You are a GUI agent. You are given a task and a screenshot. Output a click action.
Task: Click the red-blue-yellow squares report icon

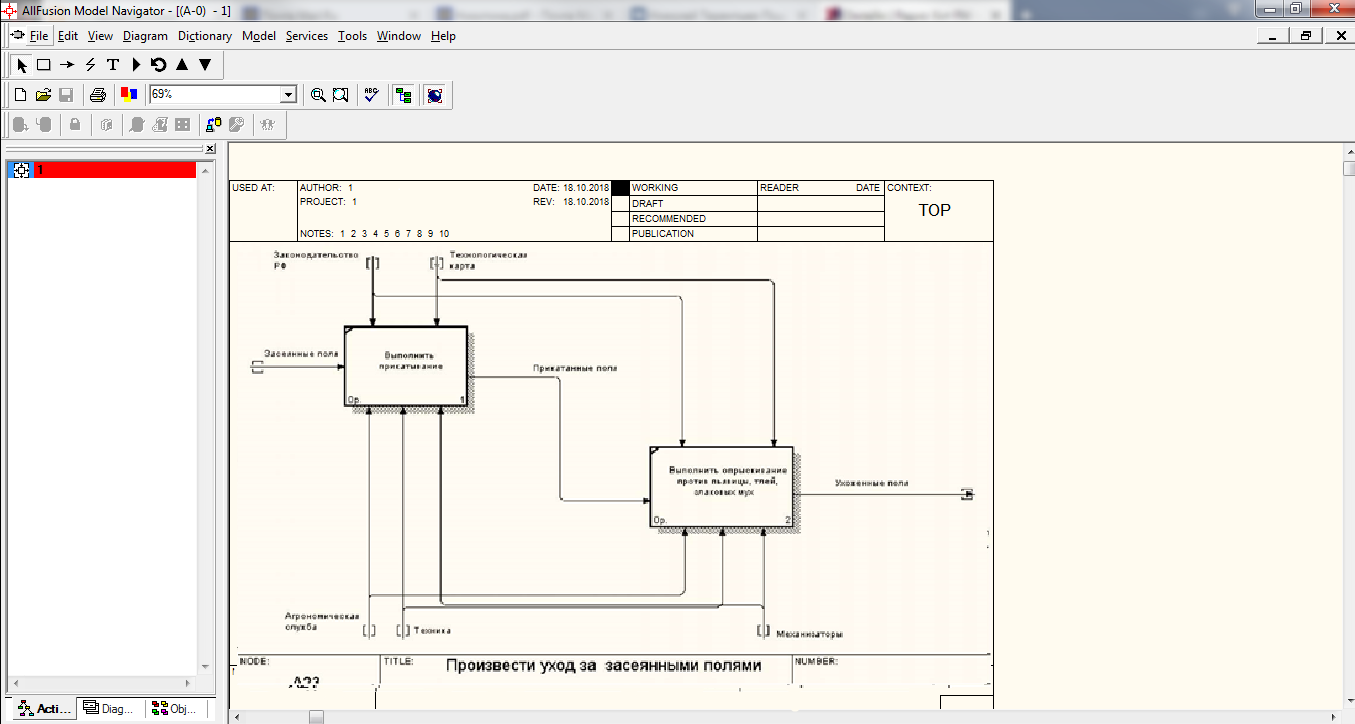pyautogui.click(x=128, y=95)
